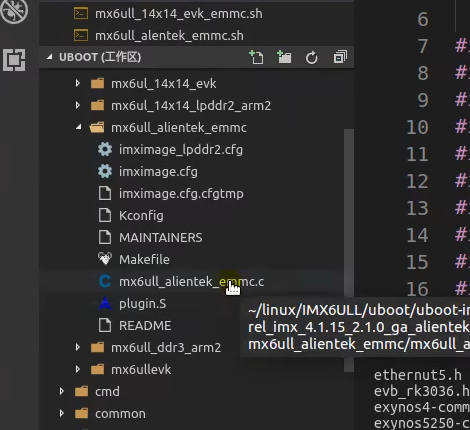Click assembly icon of plugin.S

coord(105,303)
